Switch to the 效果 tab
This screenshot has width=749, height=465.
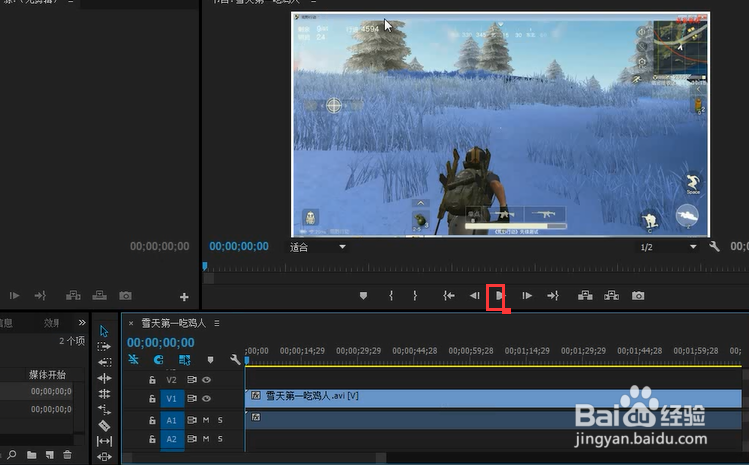coord(52,323)
